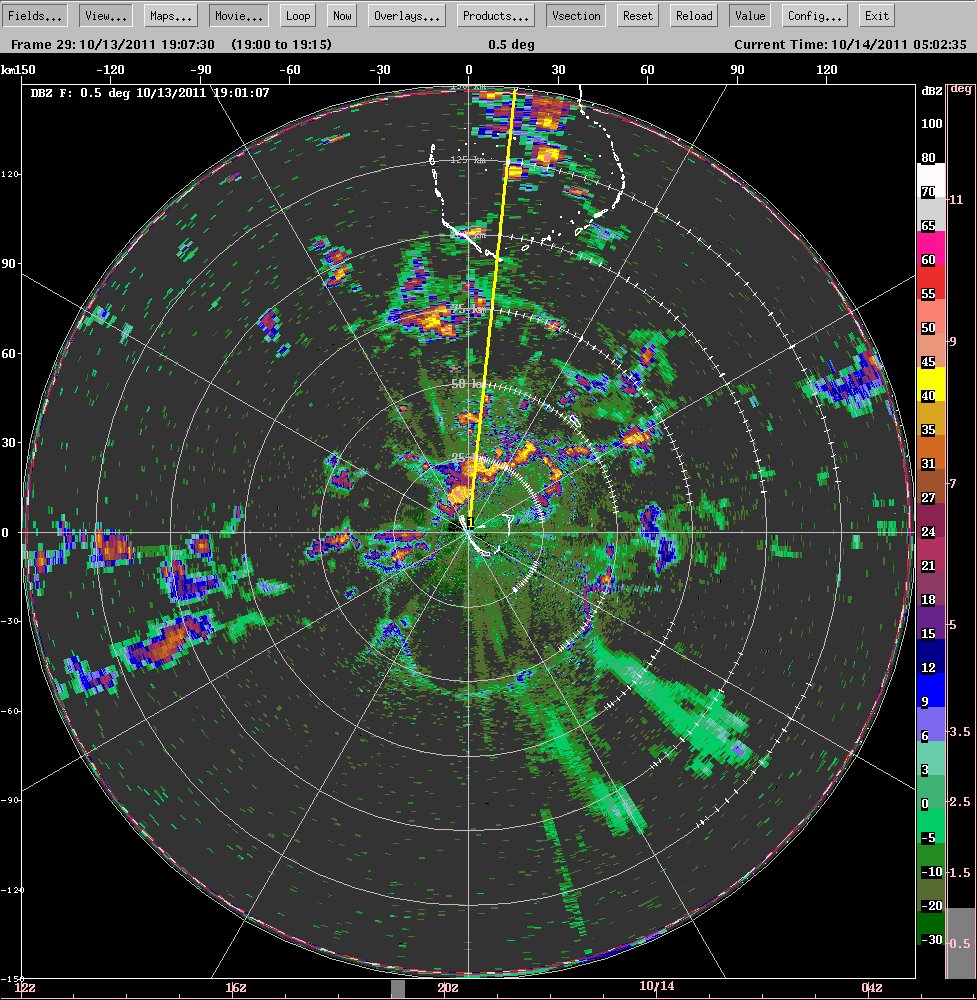This screenshot has height=1000, width=977.
Task: Open the Fields... menu
Action: click(35, 16)
